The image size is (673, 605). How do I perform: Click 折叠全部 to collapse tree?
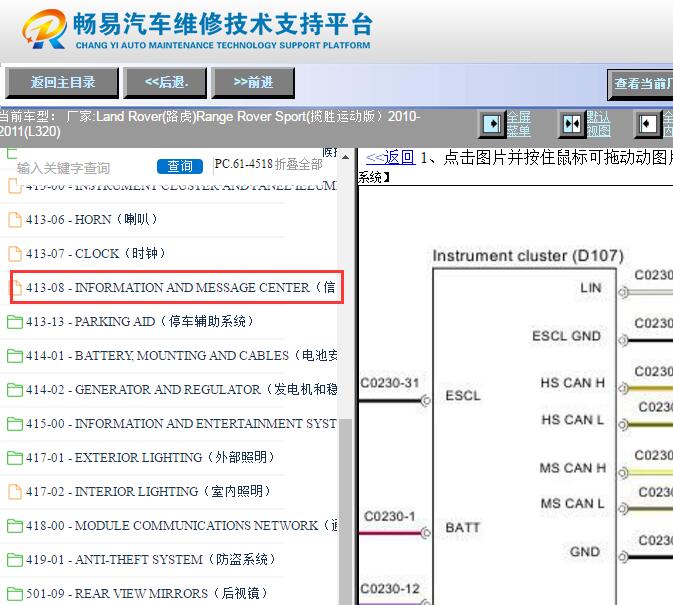coord(299,164)
